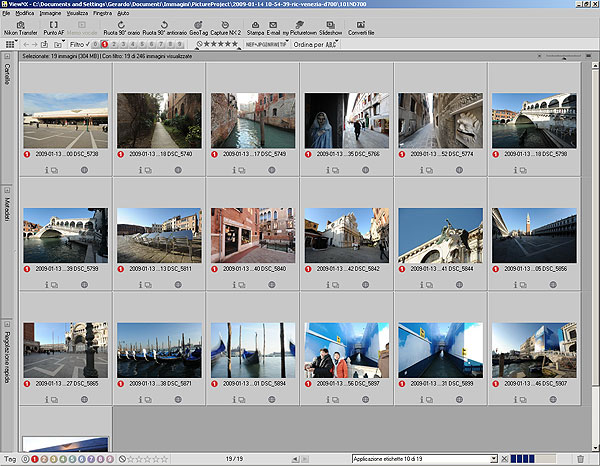Start the Slideshow
The width and height of the screenshot is (600, 466).
[x=330, y=28]
